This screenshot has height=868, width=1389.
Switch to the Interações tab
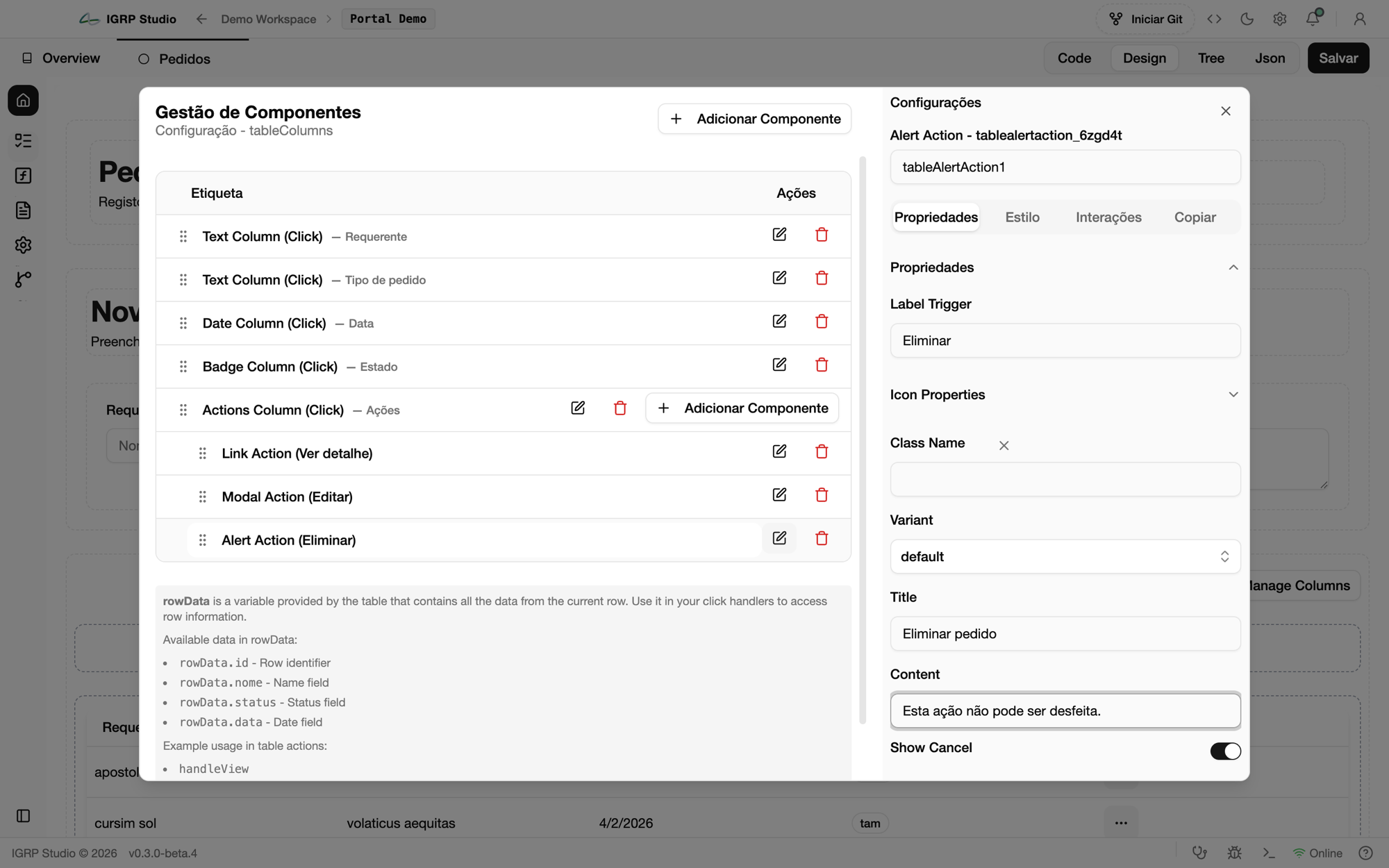click(x=1108, y=217)
